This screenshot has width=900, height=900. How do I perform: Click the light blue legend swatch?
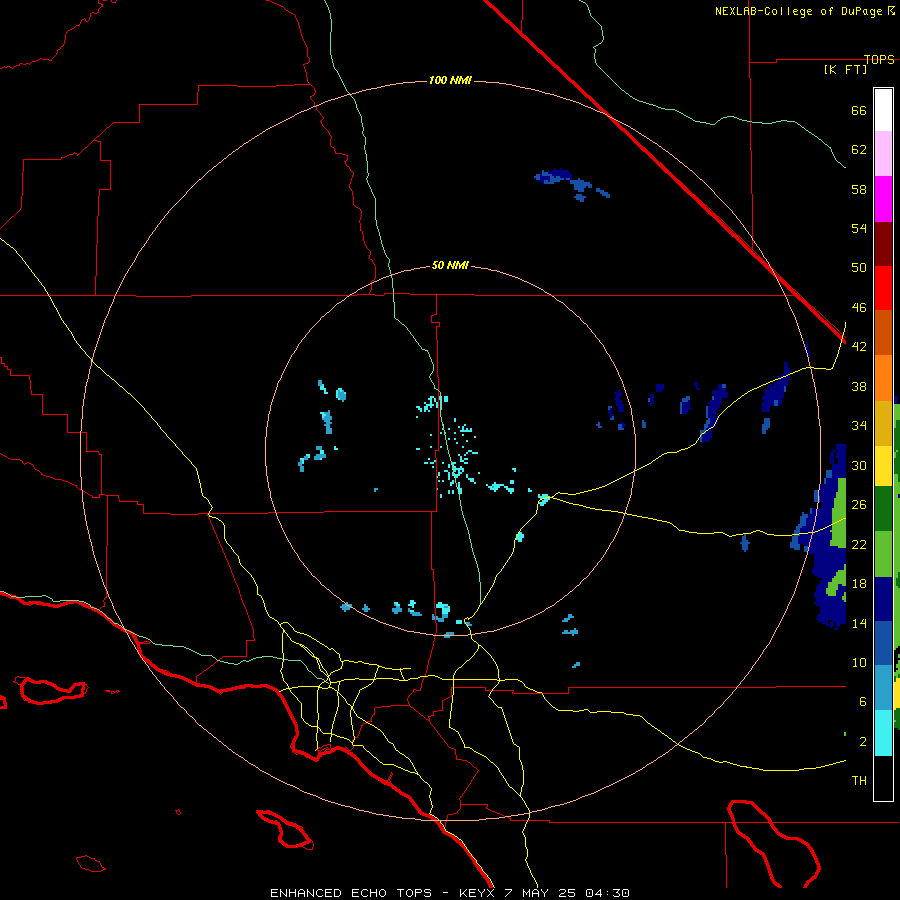(883, 688)
